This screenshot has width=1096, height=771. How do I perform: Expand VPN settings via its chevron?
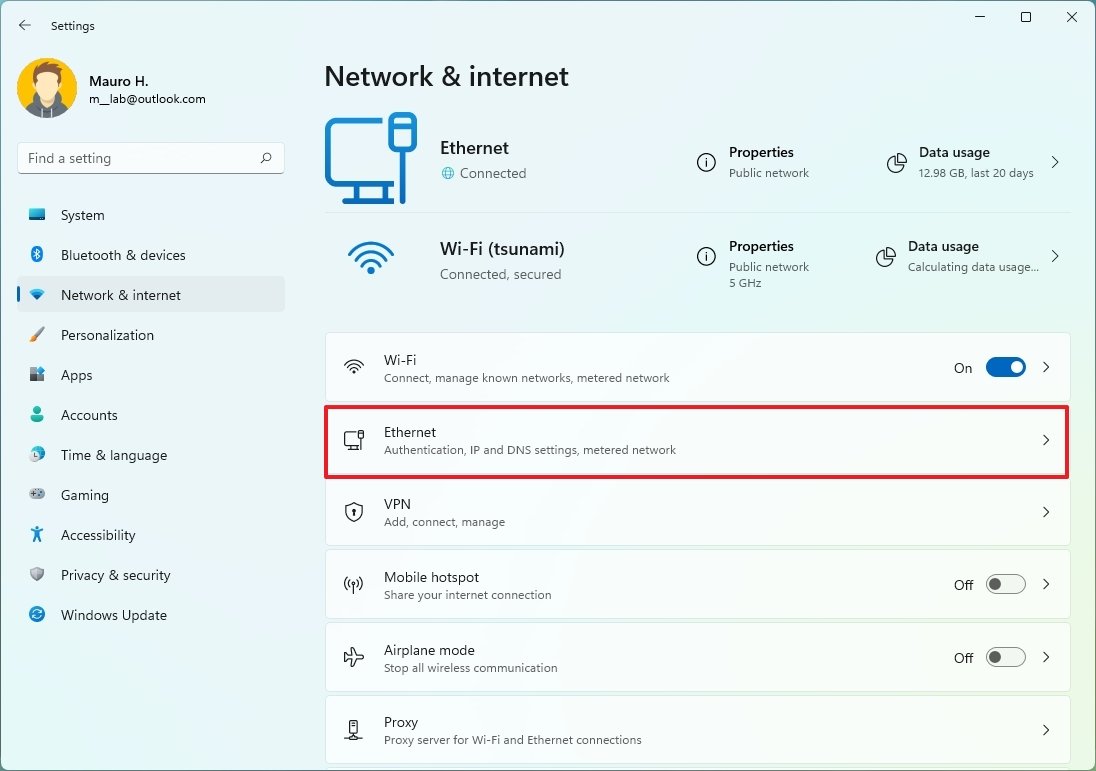point(1046,512)
